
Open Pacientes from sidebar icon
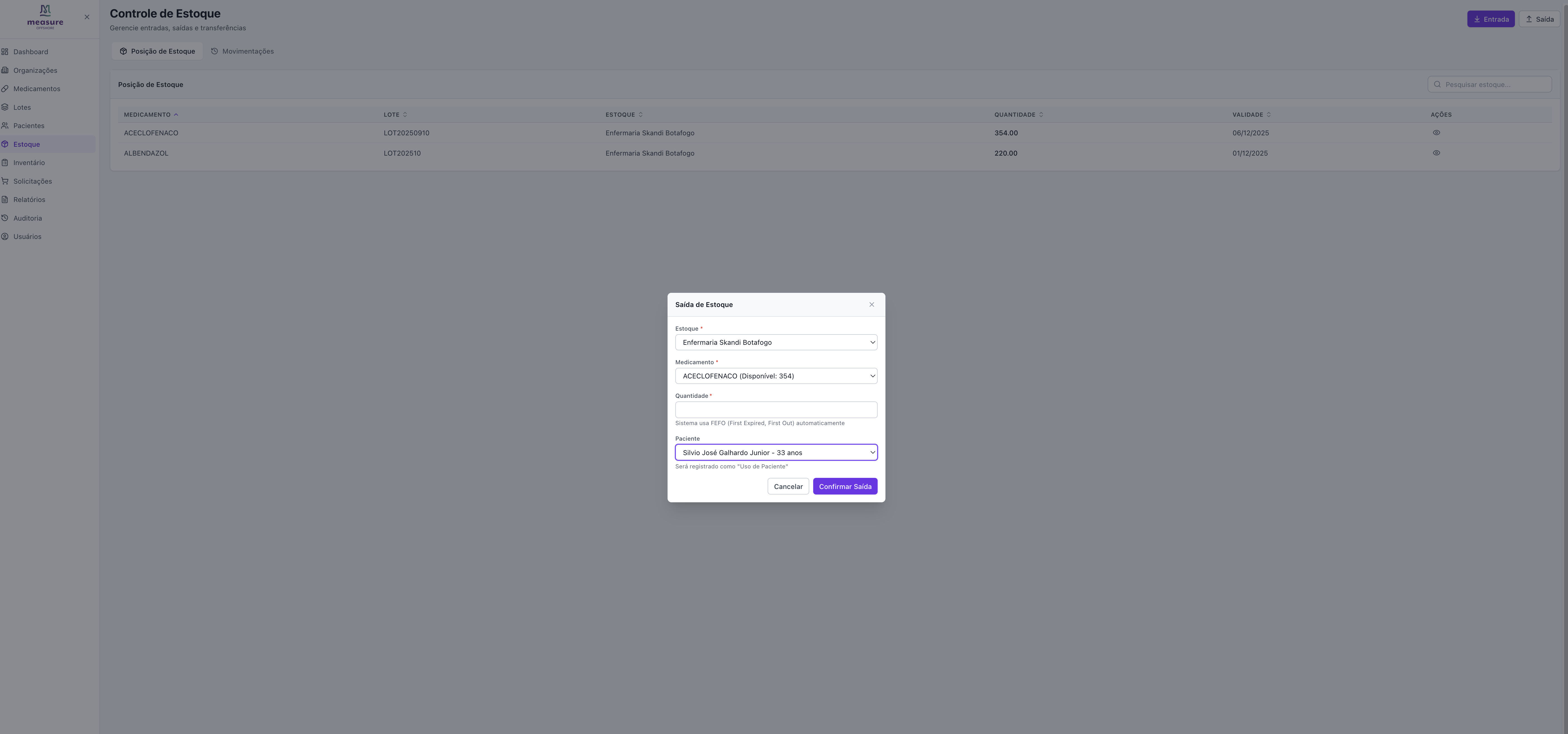[5, 125]
